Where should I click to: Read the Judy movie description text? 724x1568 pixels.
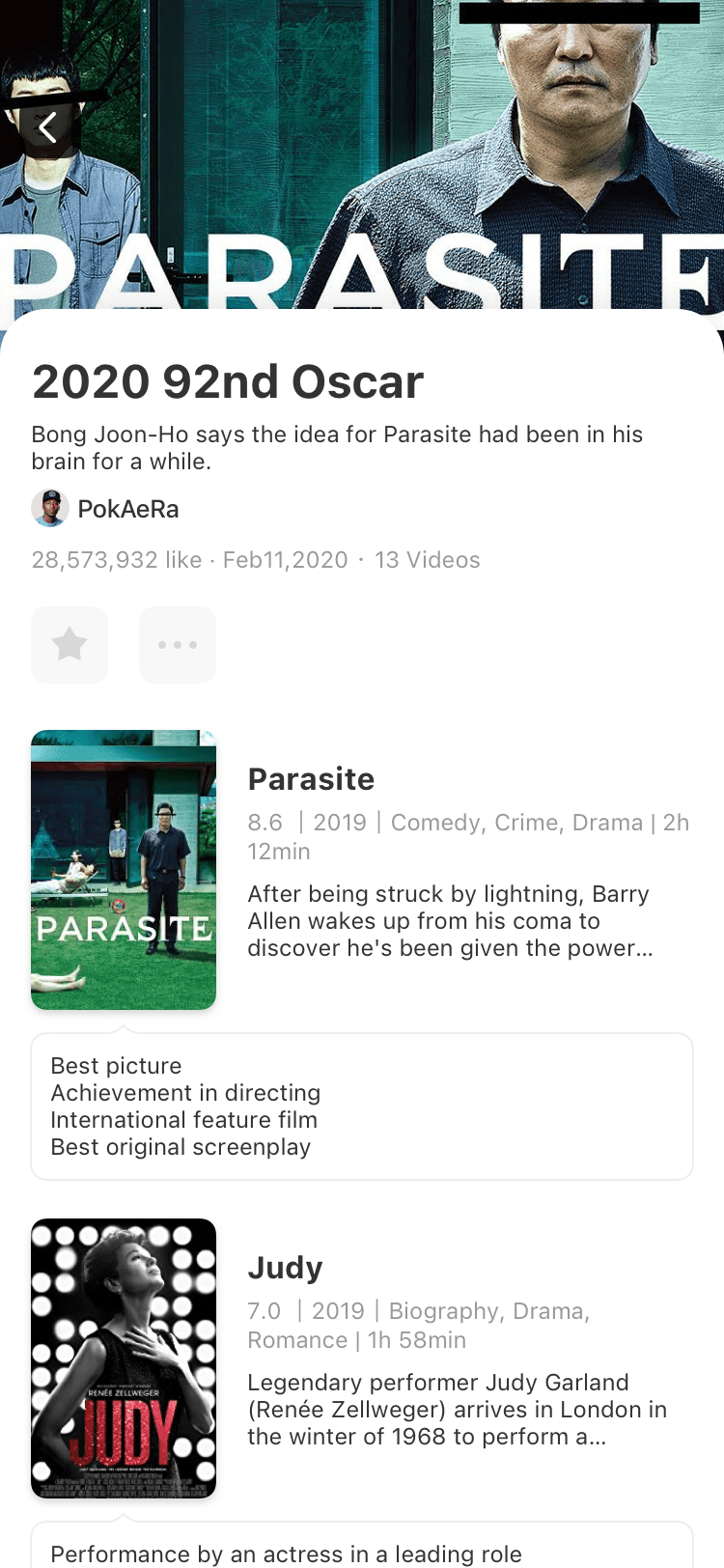coord(457,1410)
